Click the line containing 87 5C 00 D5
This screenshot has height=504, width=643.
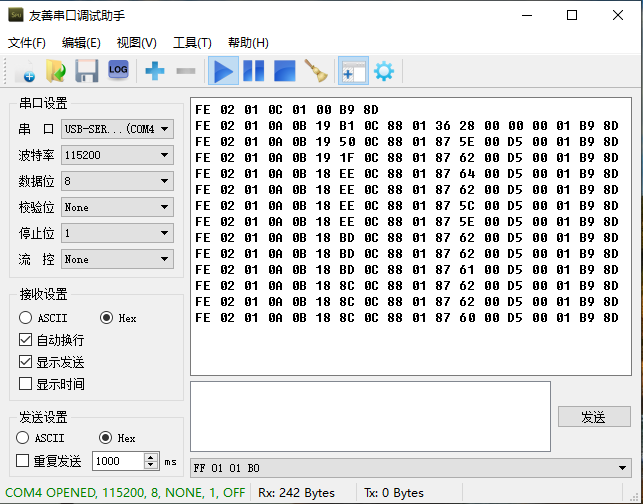(x=407, y=205)
